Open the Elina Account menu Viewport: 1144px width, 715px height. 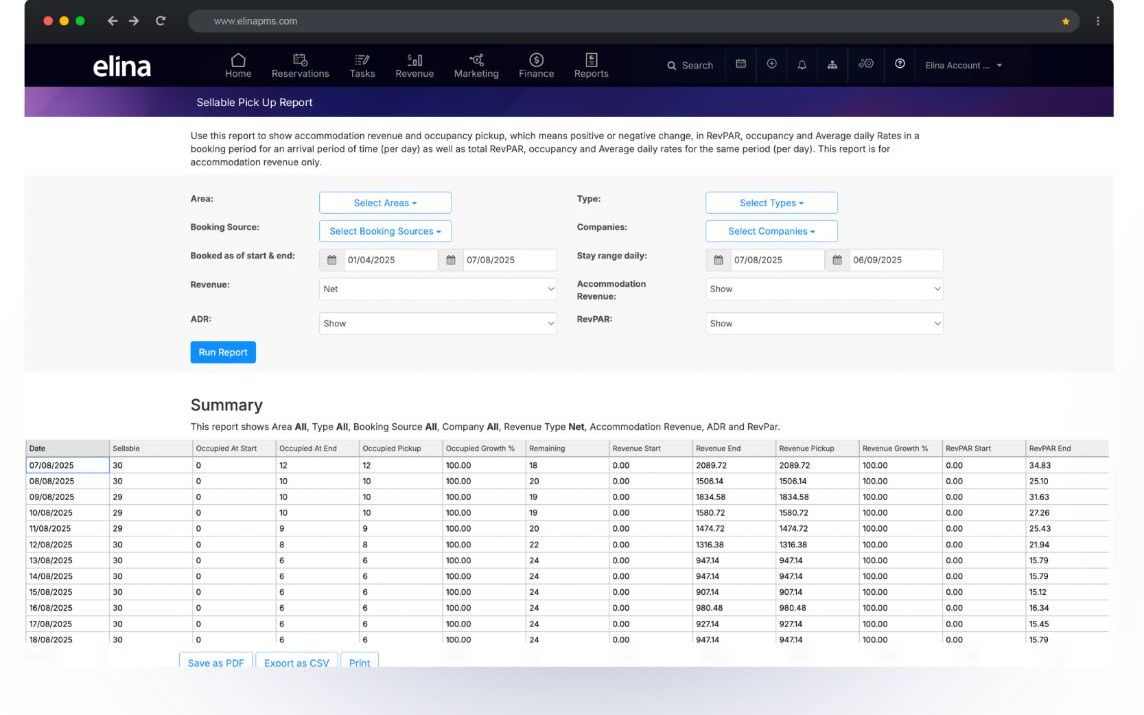click(963, 66)
